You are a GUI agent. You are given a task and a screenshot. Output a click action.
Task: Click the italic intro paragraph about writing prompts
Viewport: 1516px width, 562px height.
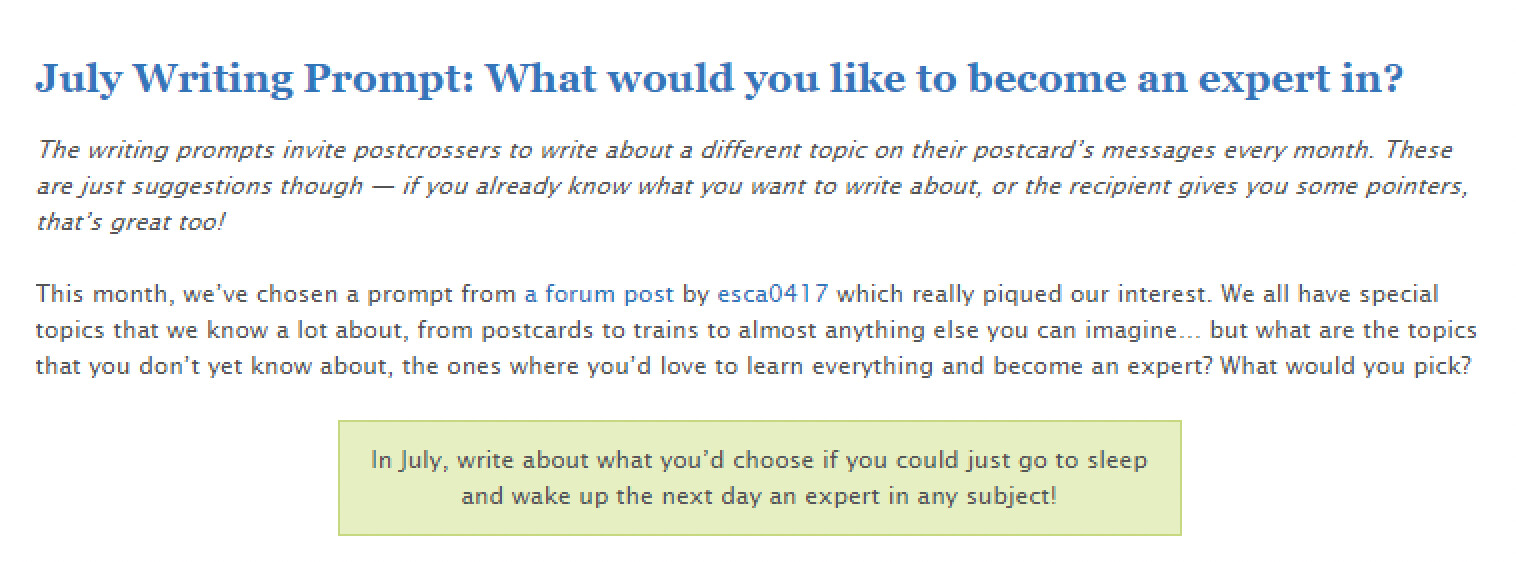(x=745, y=186)
